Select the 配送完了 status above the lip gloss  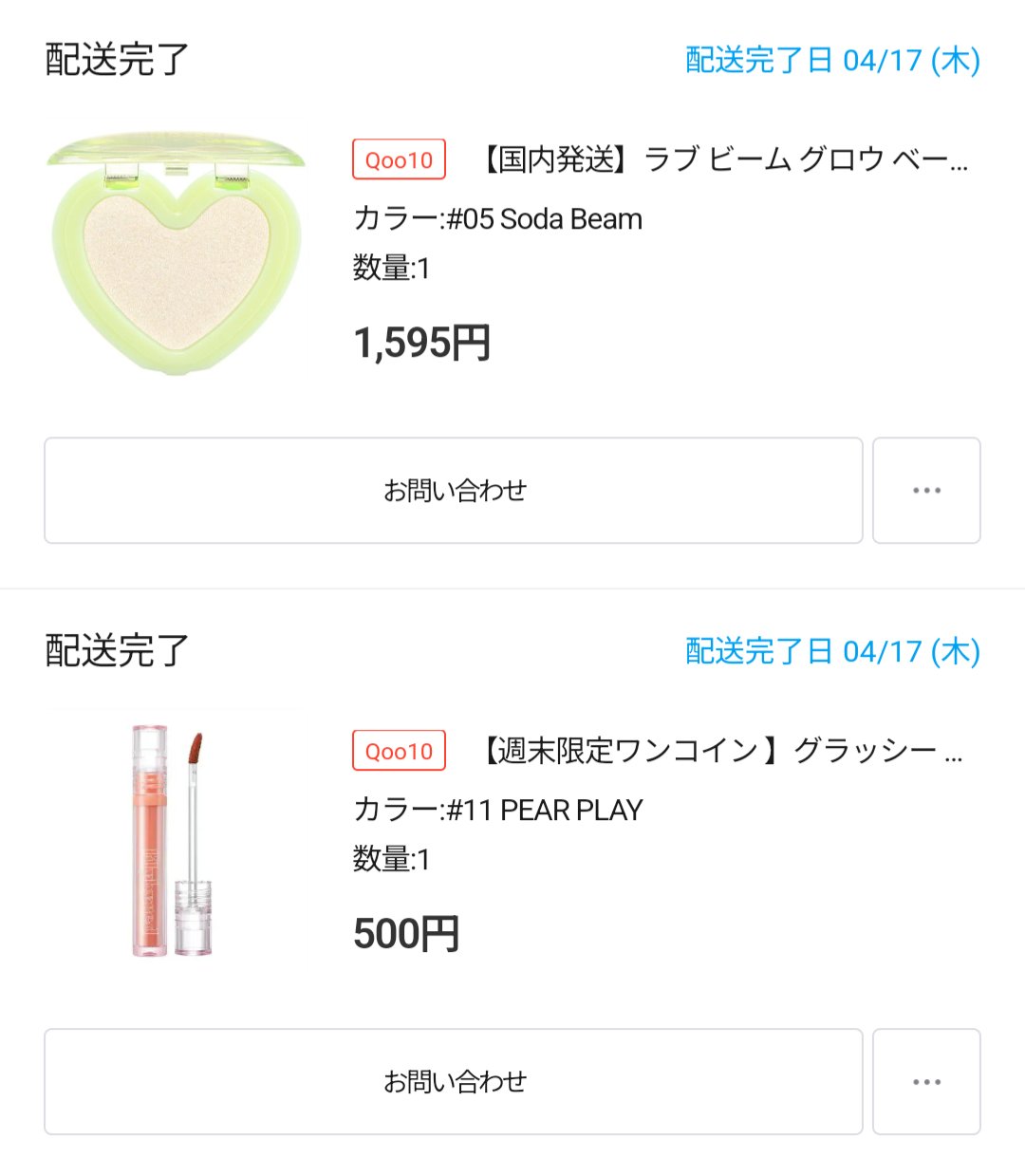(117, 652)
